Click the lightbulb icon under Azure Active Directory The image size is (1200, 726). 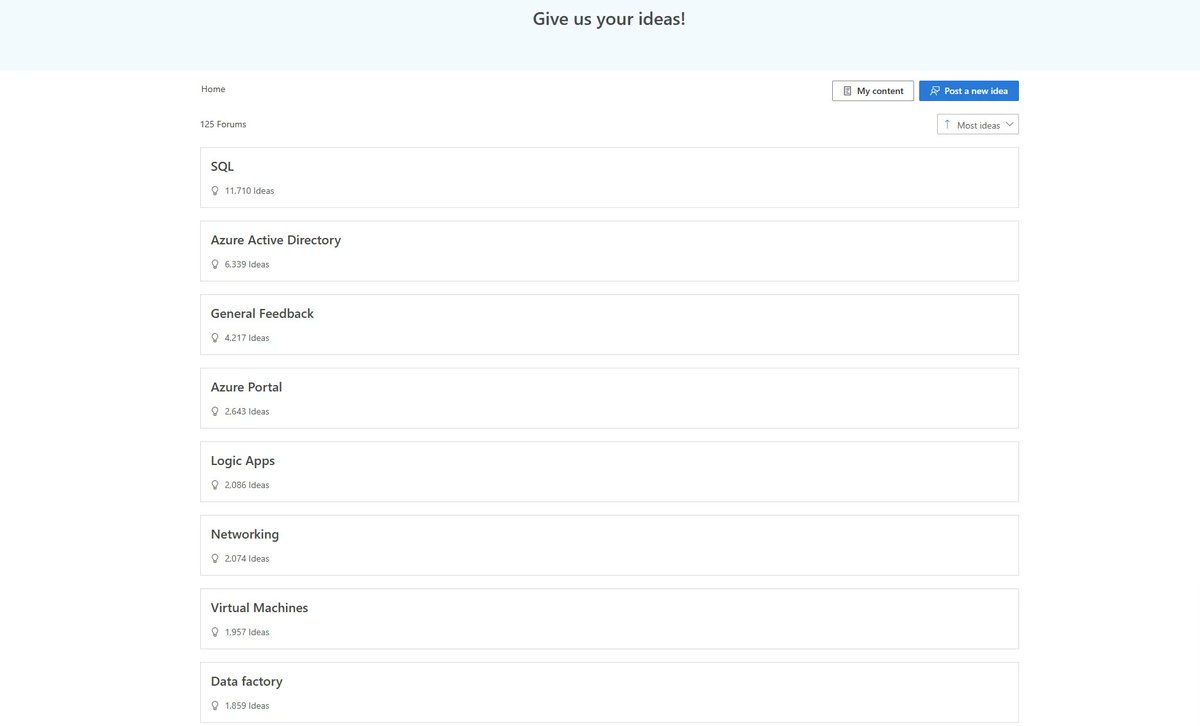click(x=215, y=264)
